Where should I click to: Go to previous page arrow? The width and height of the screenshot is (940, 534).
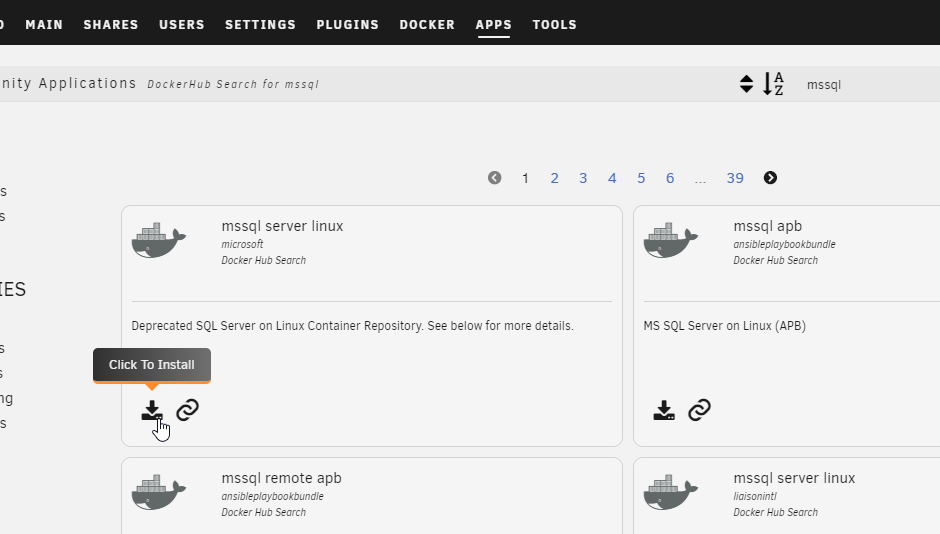click(495, 178)
